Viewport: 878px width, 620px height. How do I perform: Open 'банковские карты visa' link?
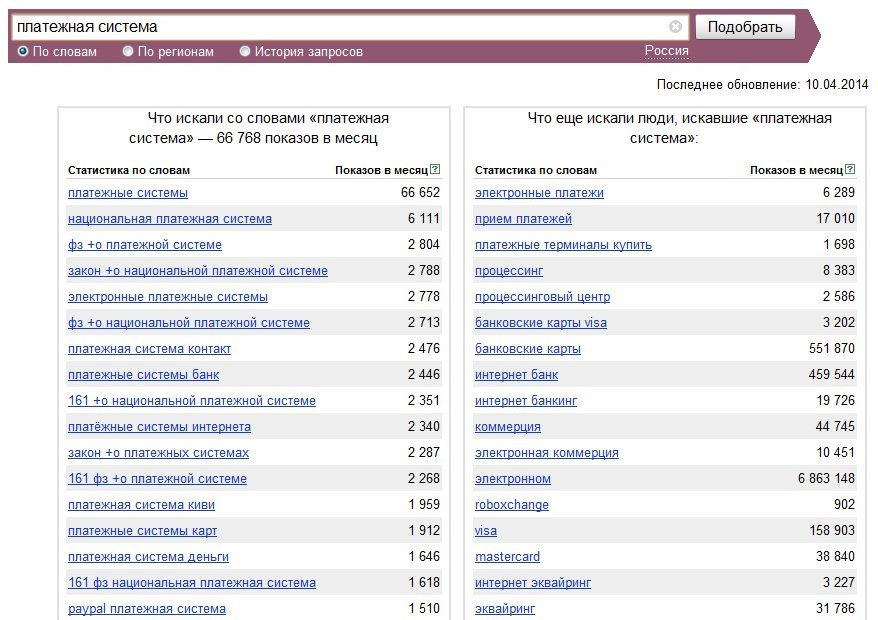tap(541, 323)
